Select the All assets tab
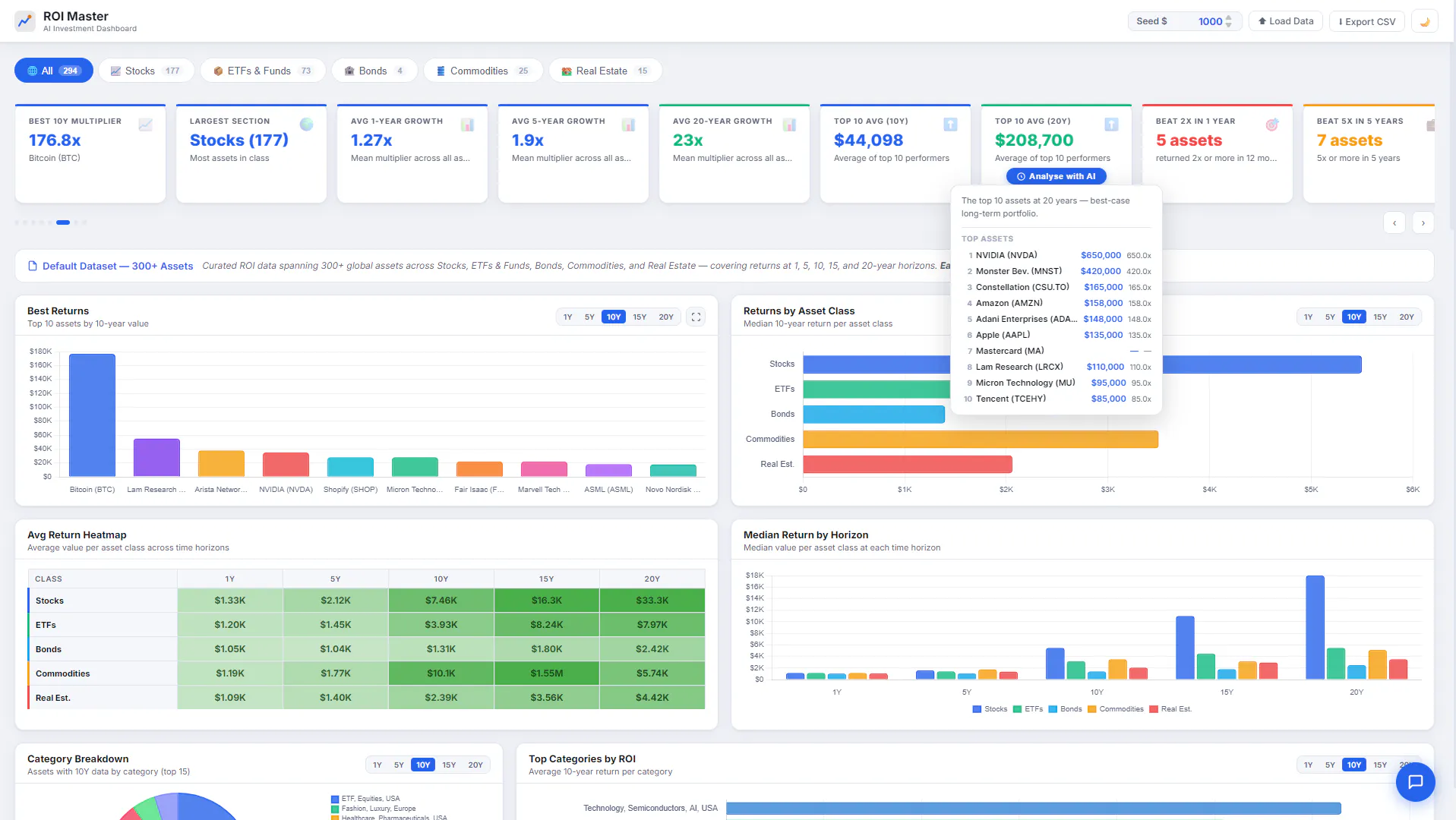The height and width of the screenshot is (820, 1456). (x=54, y=71)
